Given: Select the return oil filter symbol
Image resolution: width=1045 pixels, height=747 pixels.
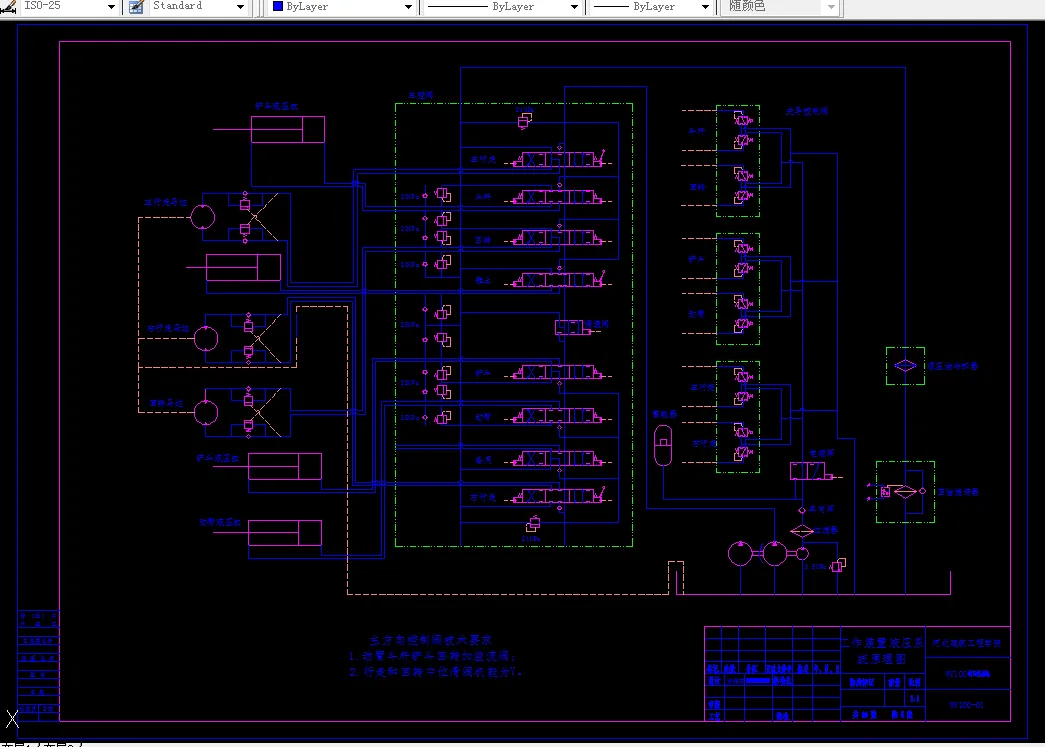Looking at the screenshot, I should pos(904,492).
